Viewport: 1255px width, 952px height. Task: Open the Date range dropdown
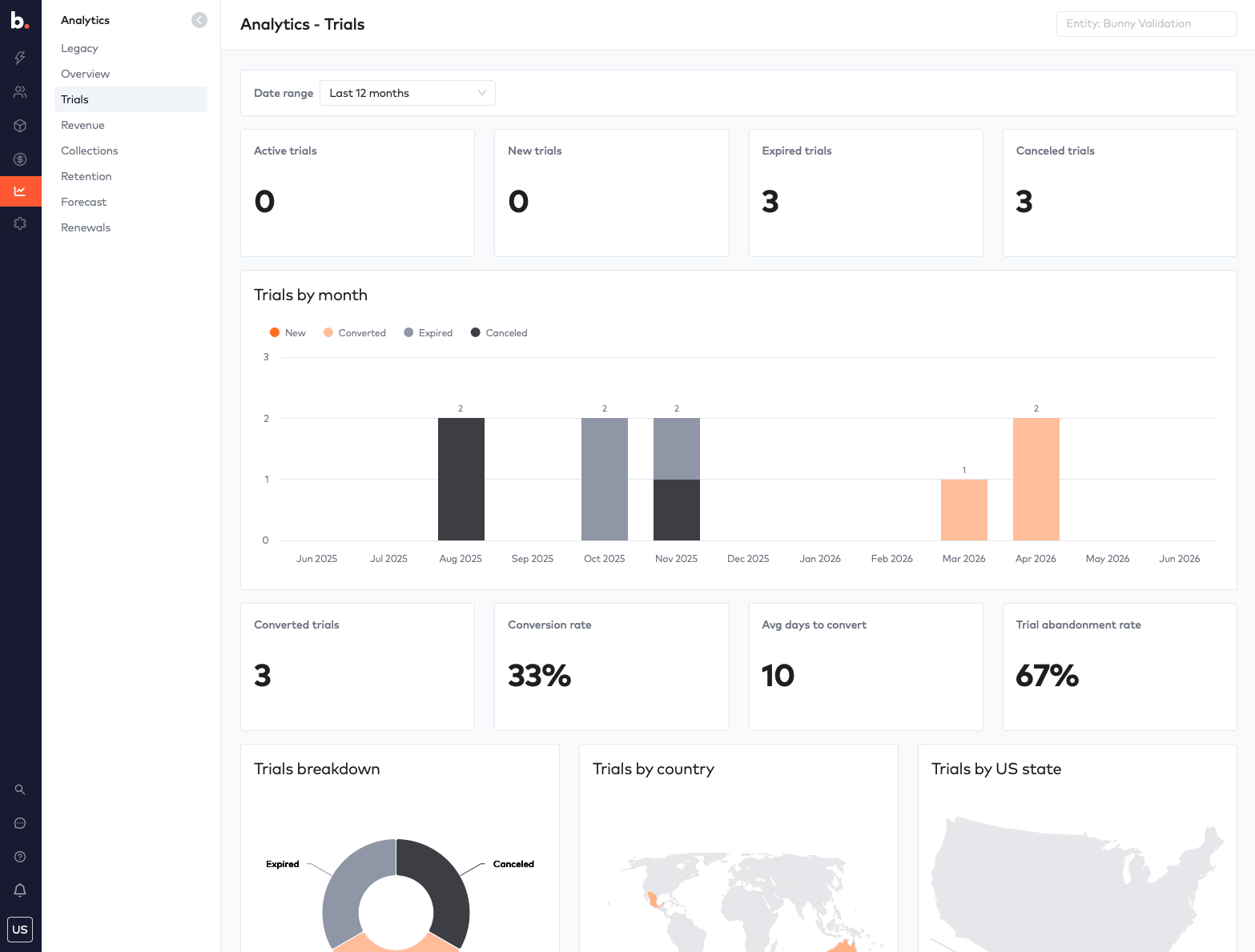click(407, 93)
